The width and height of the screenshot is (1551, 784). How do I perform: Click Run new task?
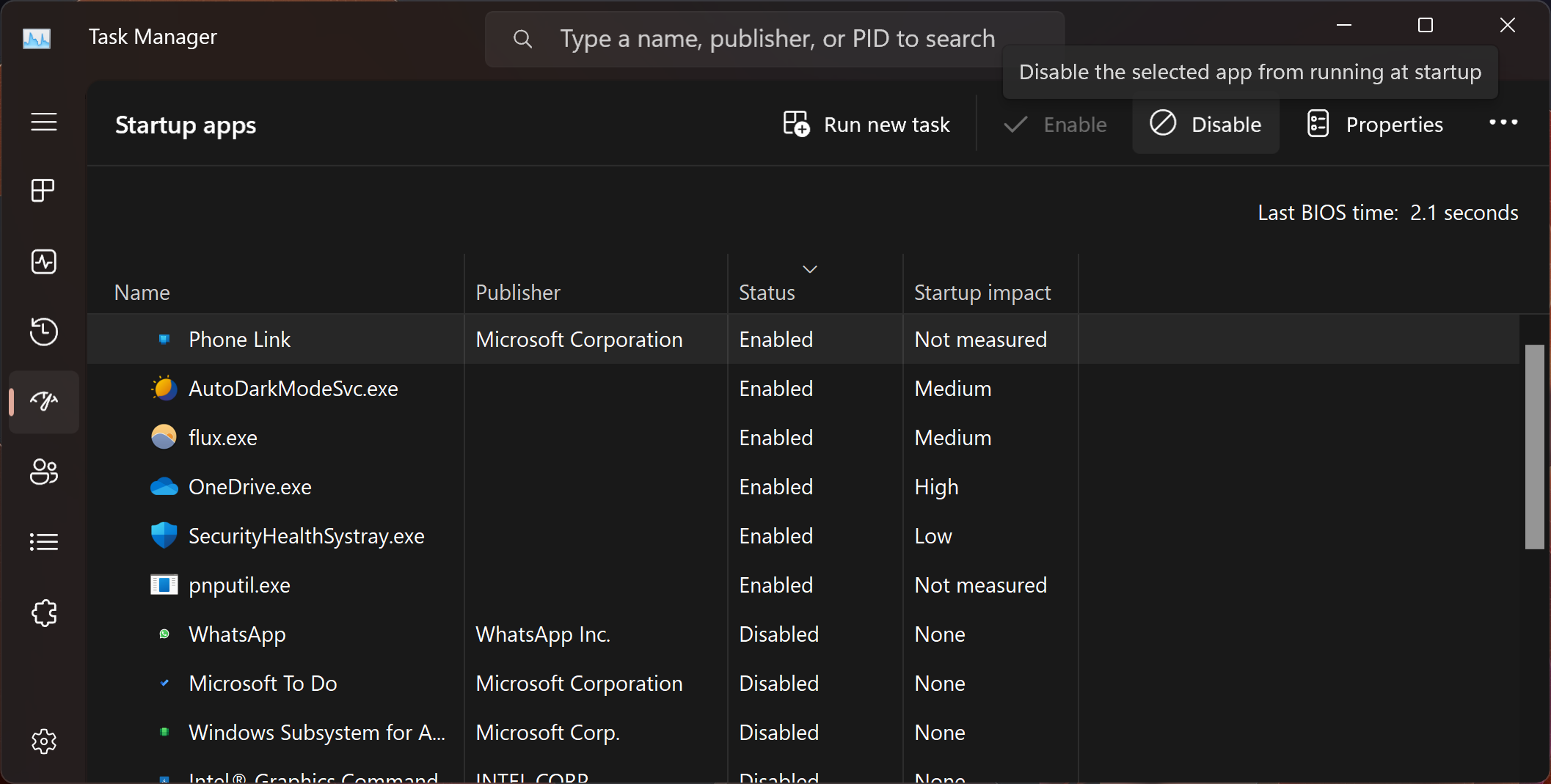pyautogui.click(x=866, y=125)
